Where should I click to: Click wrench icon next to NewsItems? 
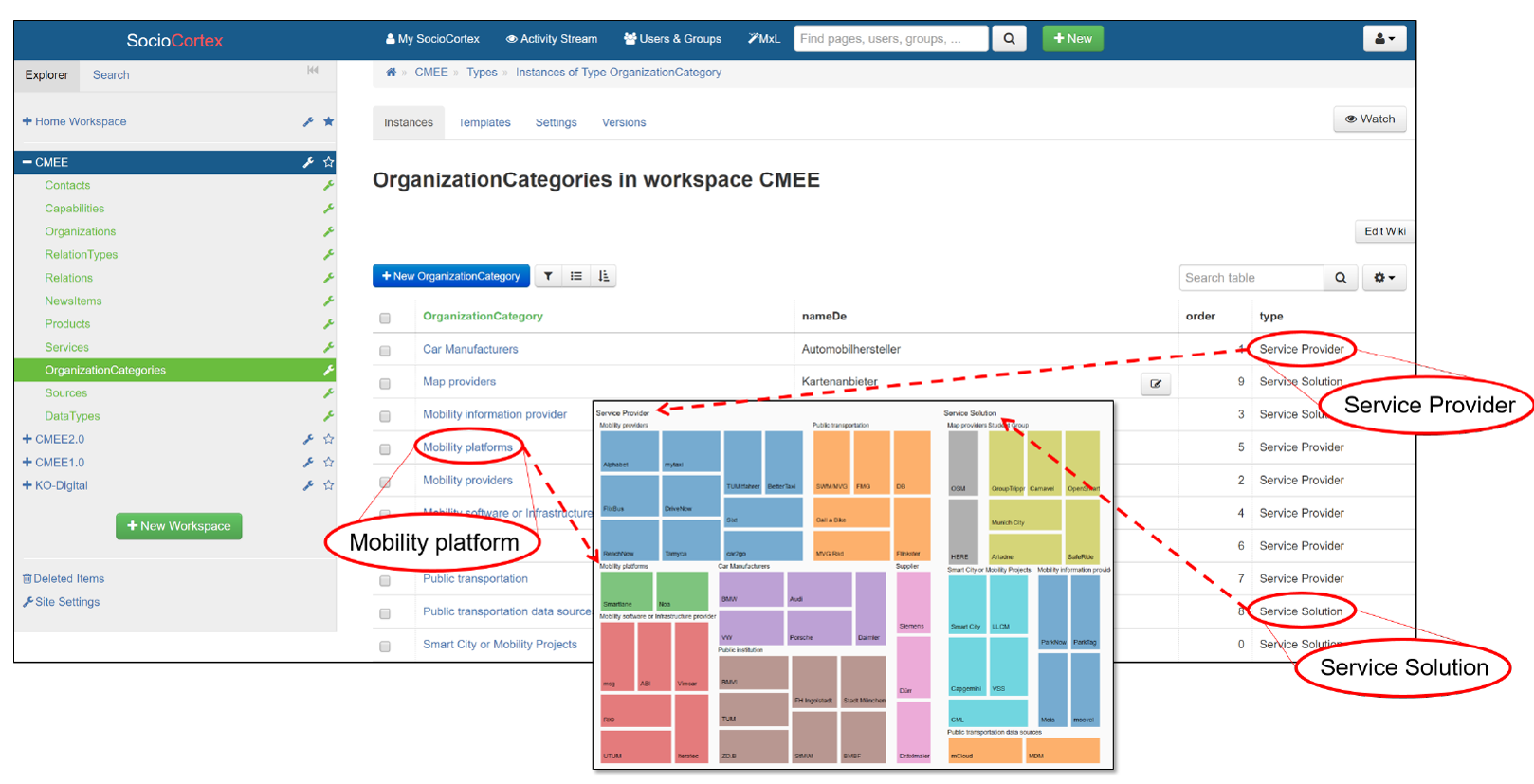pyautogui.click(x=328, y=301)
